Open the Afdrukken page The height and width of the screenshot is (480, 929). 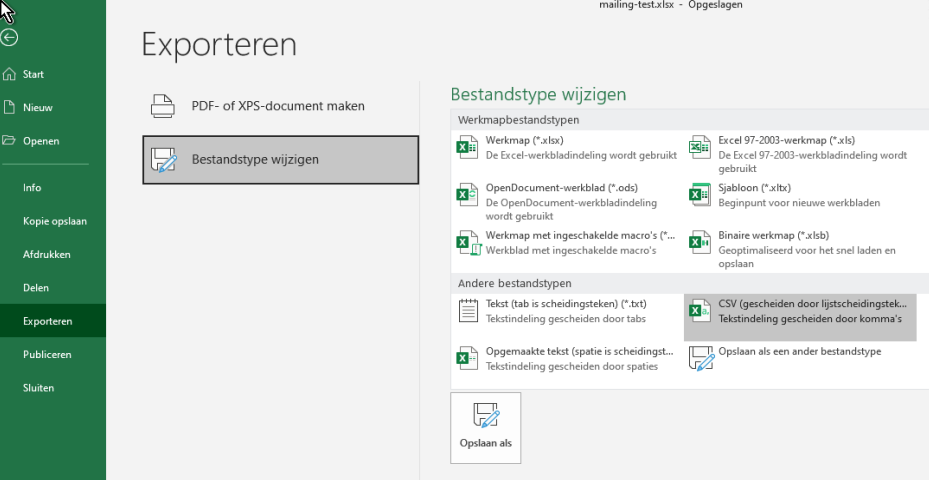(53, 254)
